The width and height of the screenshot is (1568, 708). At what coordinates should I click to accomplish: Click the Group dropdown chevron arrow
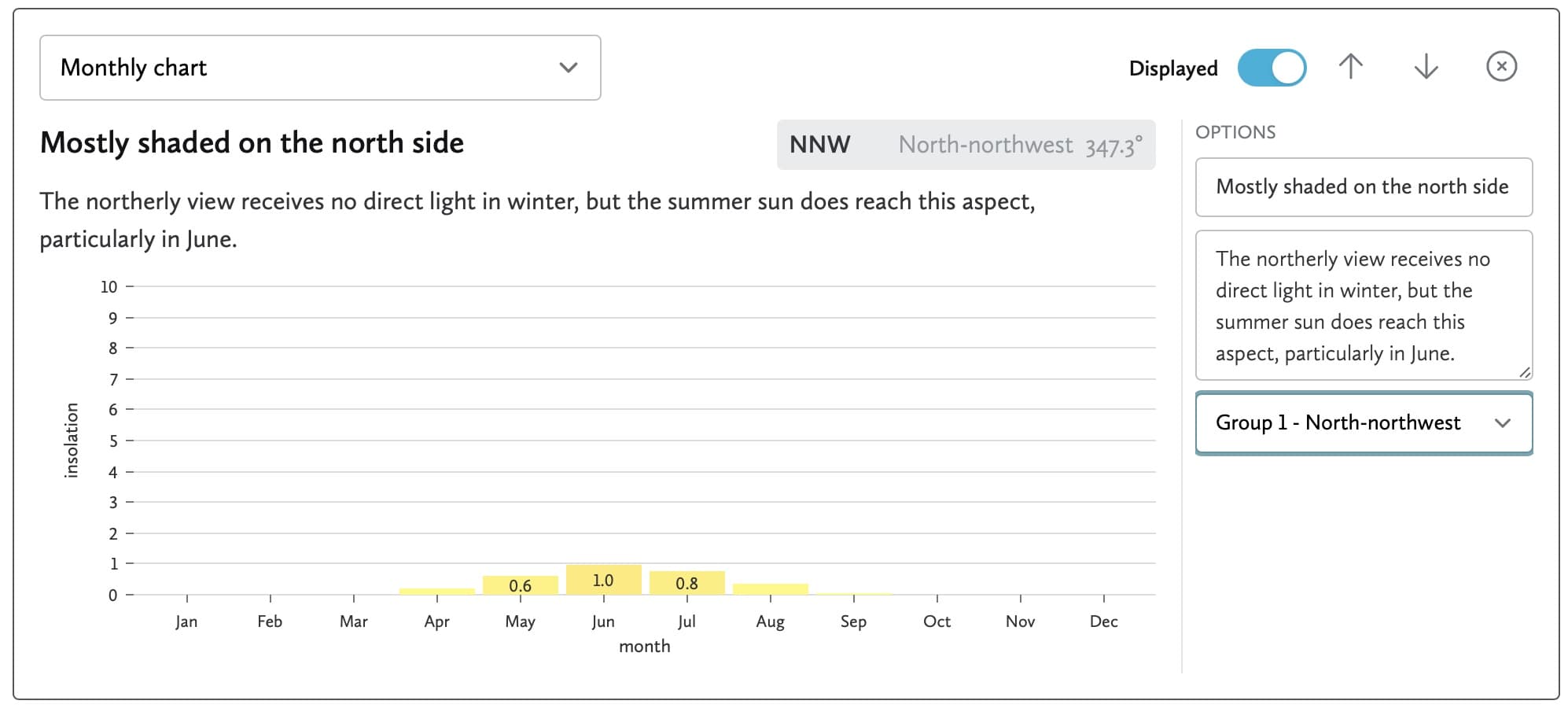click(1503, 423)
